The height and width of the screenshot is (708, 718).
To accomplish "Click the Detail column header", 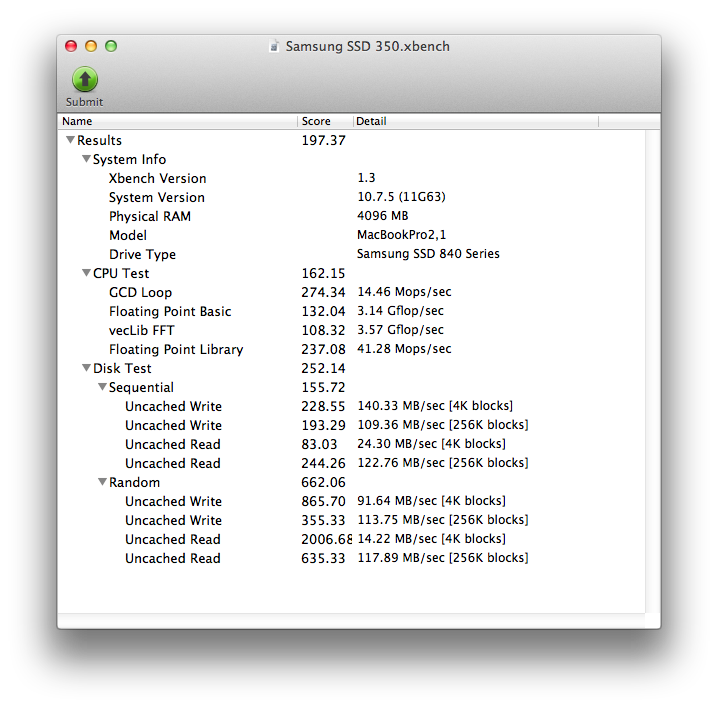I will 476,121.
